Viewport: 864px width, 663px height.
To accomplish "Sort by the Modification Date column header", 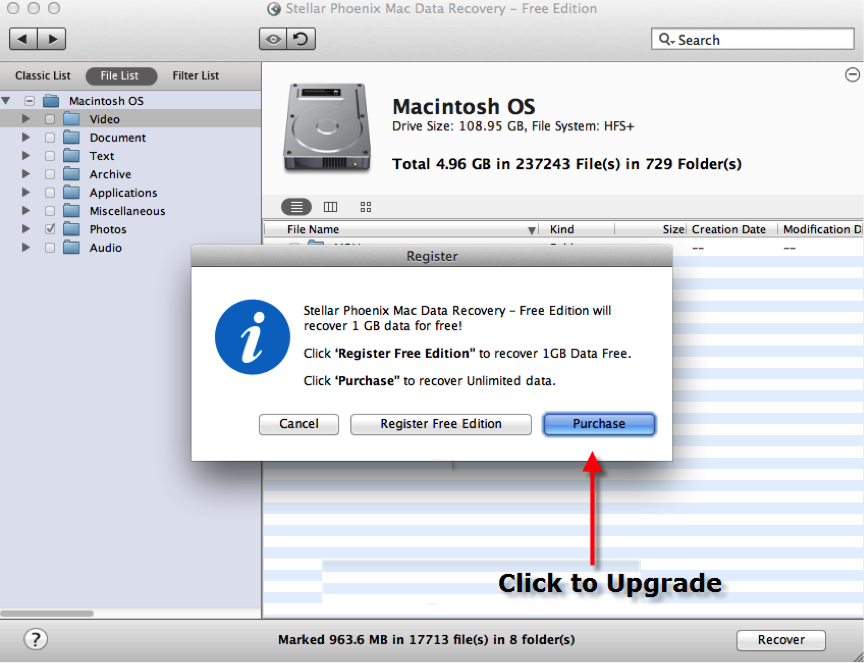I will pos(821,229).
